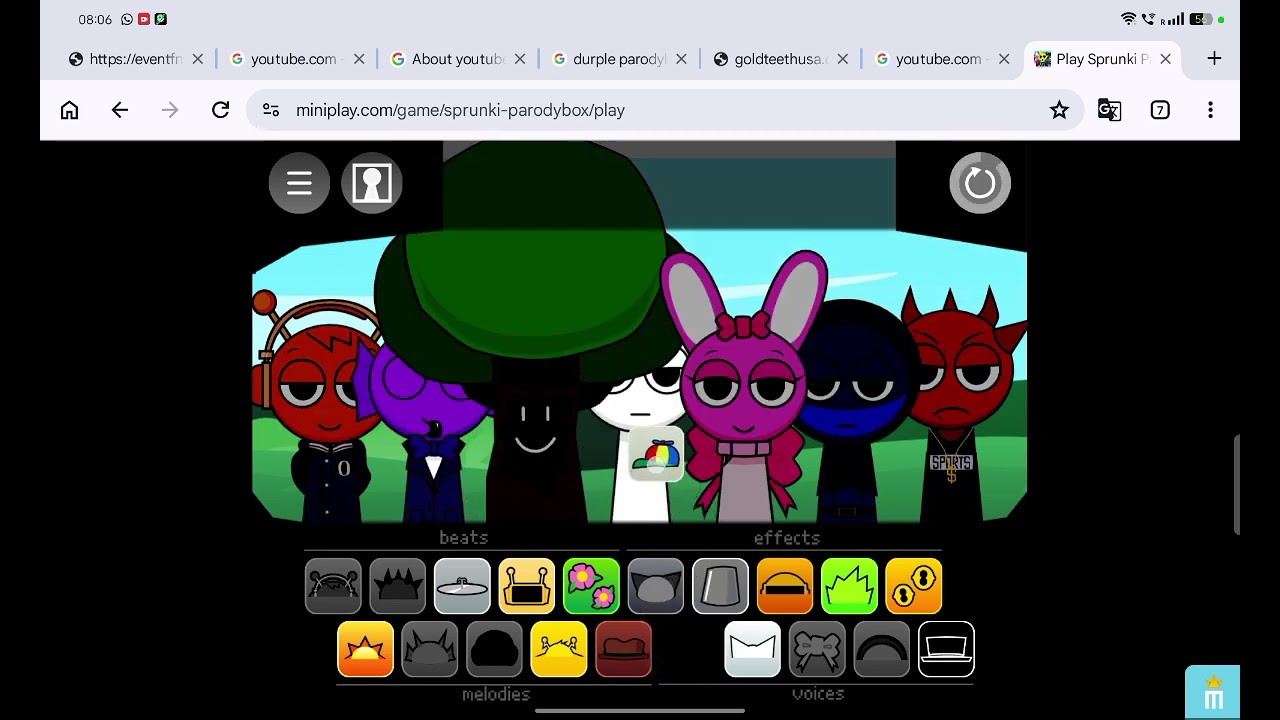The width and height of the screenshot is (1280, 720).
Task: Click the Miniplay logo badge
Action: (1213, 692)
